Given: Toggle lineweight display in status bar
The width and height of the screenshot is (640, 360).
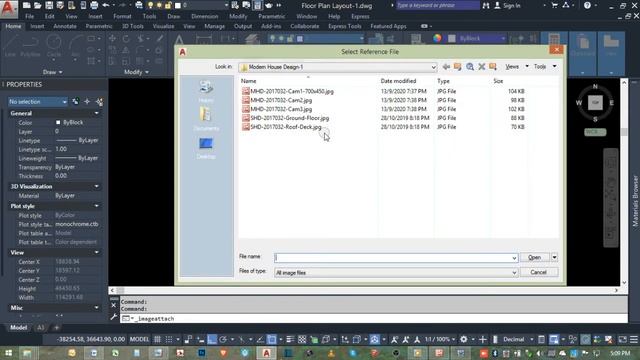Looking at the screenshot, I should (x=290, y=339).
